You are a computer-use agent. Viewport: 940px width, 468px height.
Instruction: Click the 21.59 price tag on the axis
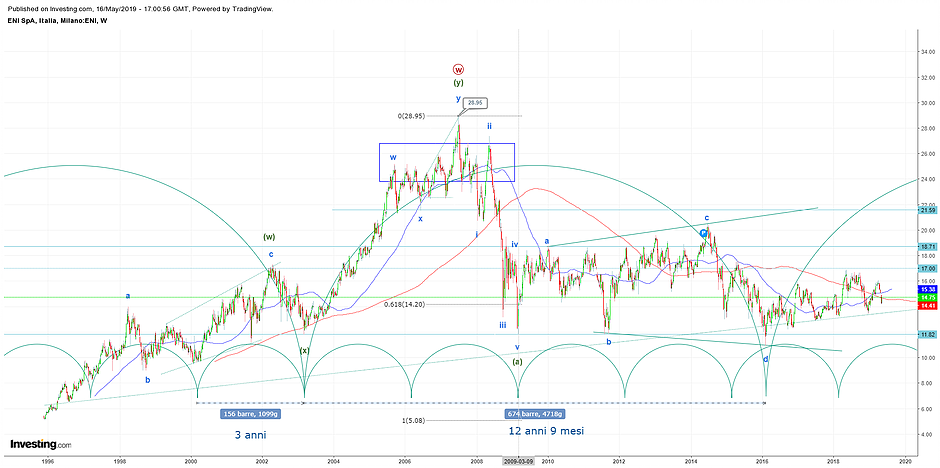[927, 210]
